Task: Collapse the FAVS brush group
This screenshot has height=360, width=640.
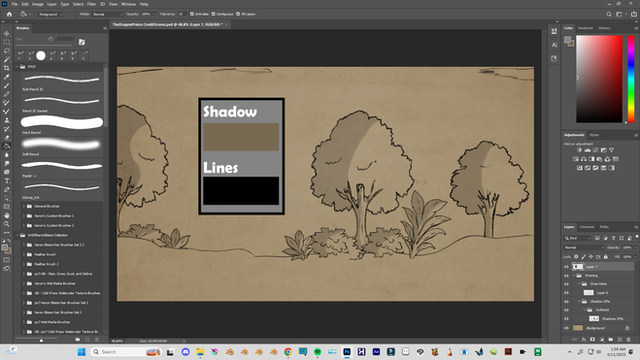Action: click(x=17, y=67)
